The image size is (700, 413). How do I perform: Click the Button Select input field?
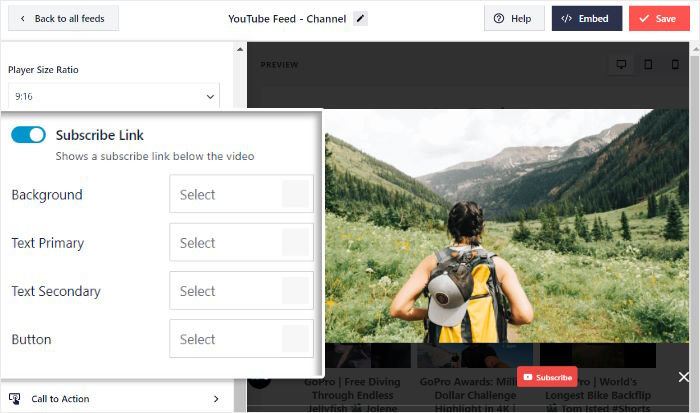point(241,339)
